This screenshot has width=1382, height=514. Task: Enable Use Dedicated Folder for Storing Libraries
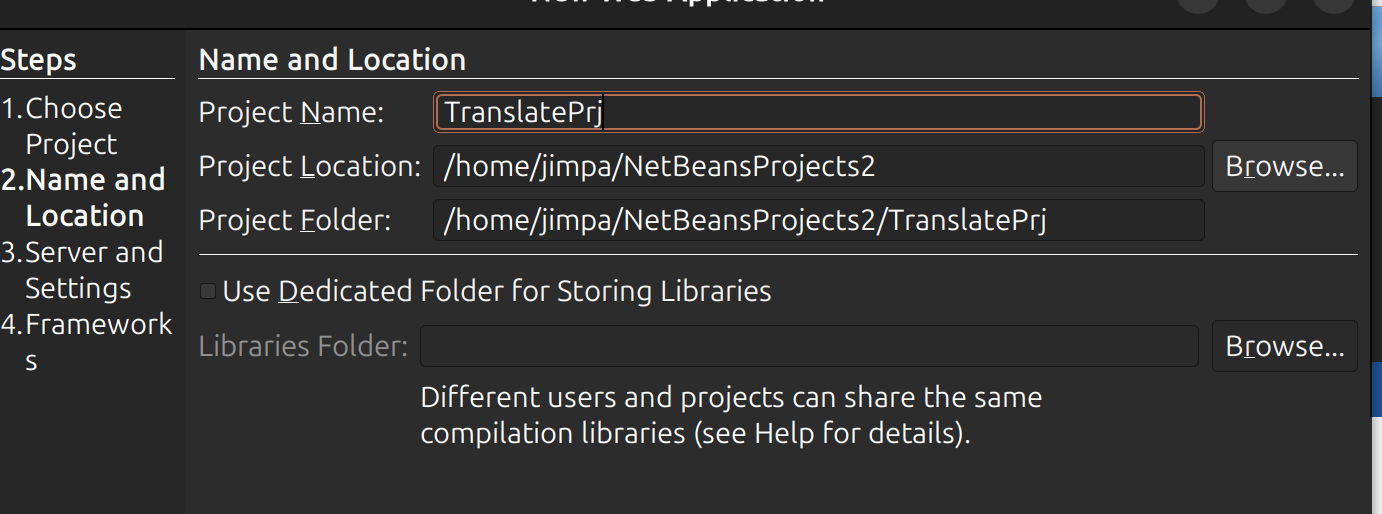point(208,292)
